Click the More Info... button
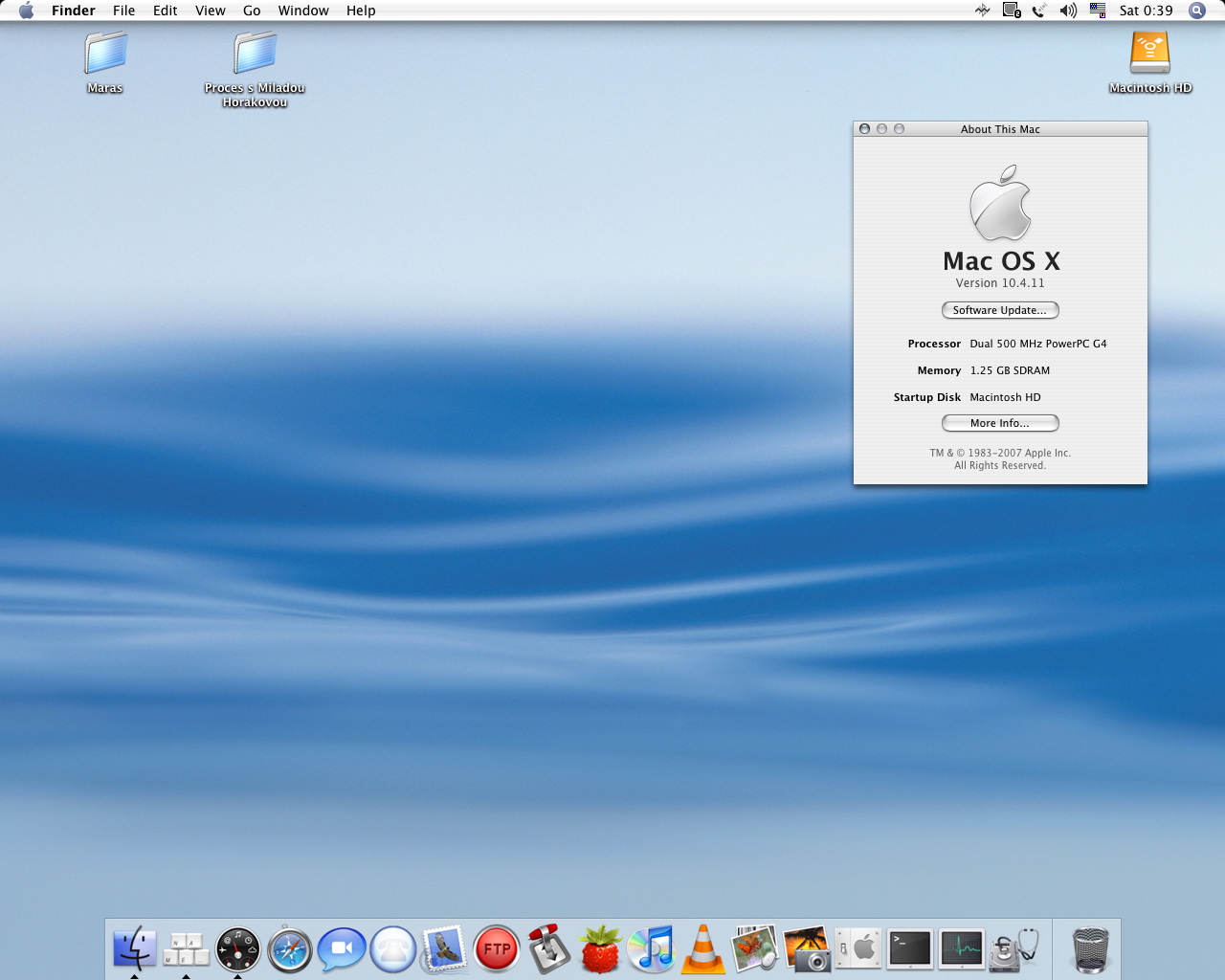The height and width of the screenshot is (980, 1225). (1000, 423)
